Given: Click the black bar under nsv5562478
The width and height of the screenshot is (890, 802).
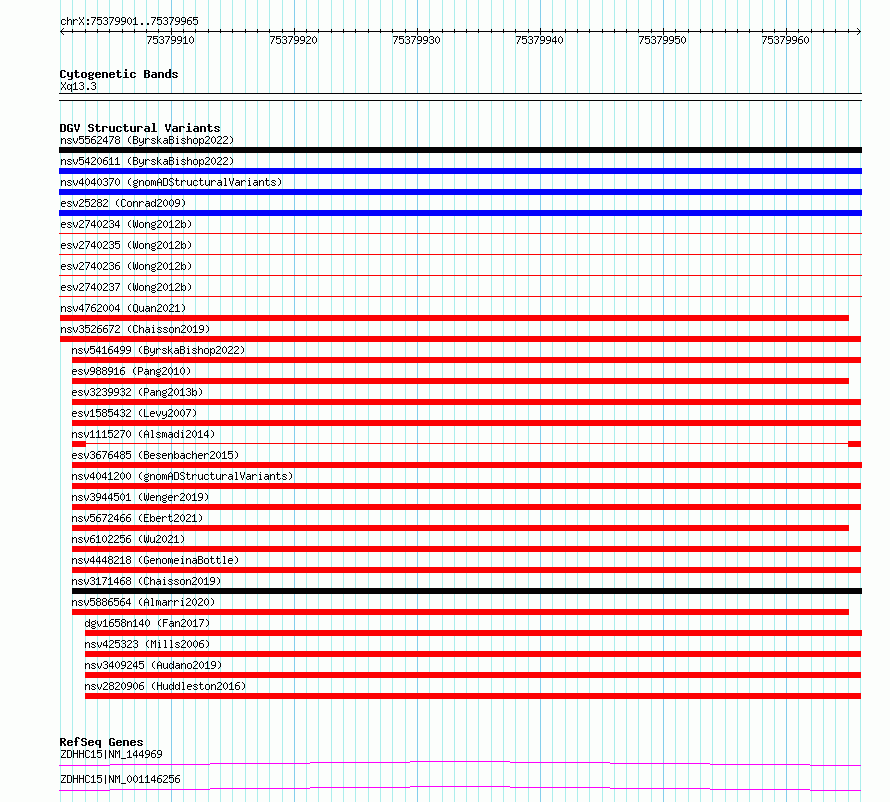Looking at the screenshot, I should [x=460, y=150].
